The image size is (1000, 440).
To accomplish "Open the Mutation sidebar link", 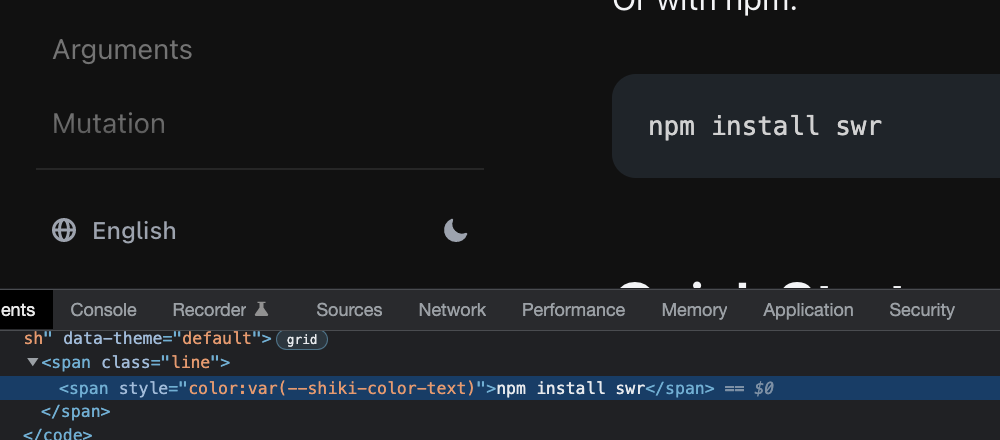I will point(108,123).
